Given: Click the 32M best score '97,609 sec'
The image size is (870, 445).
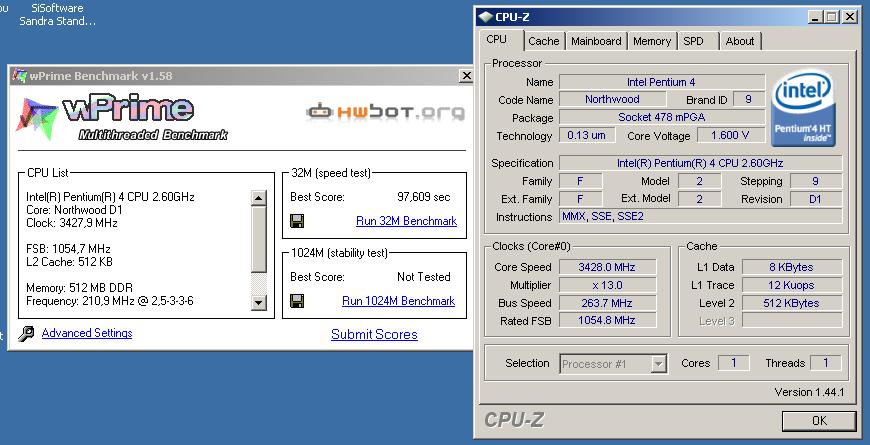Looking at the screenshot, I should point(424,197).
